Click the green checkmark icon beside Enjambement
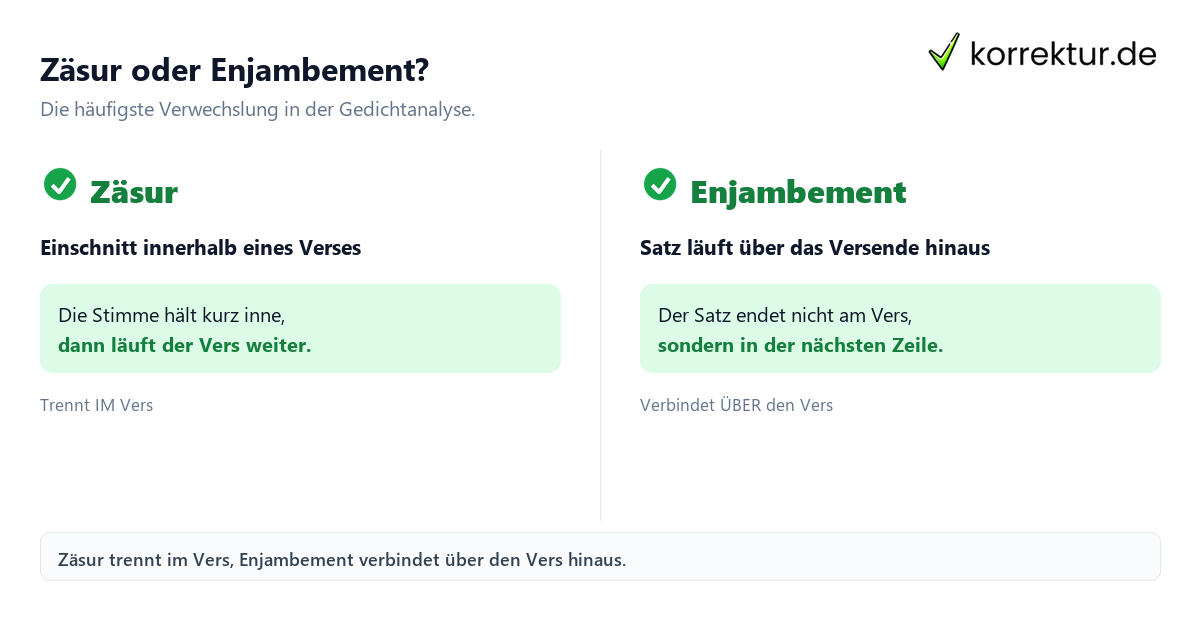 pyautogui.click(x=660, y=184)
